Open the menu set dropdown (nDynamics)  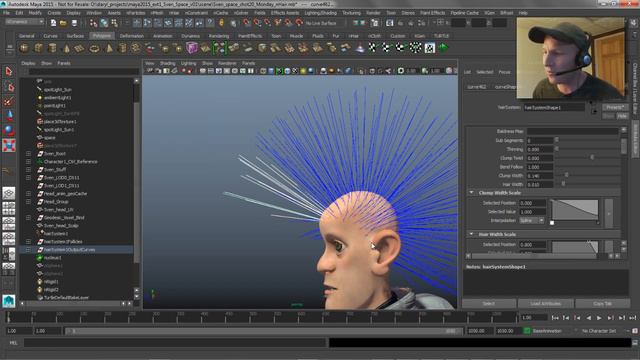24,22
